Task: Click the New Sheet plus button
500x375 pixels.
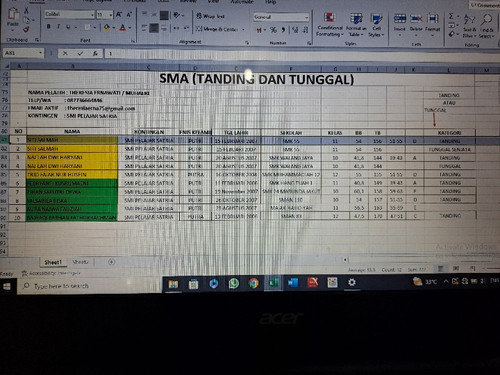Action: click(111, 262)
